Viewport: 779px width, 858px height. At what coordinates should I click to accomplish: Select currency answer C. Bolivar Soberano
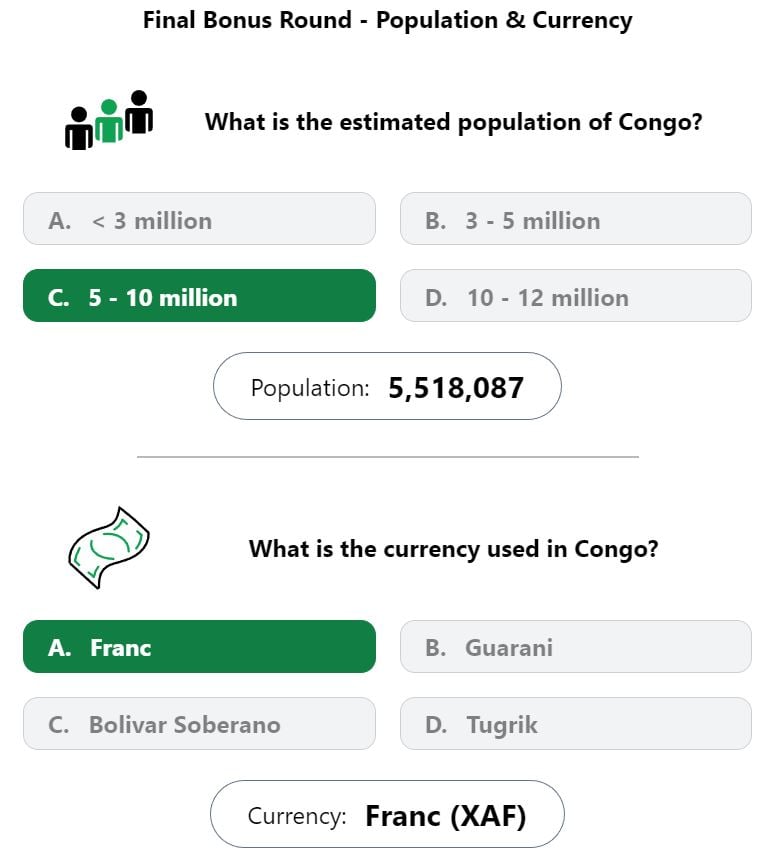(x=199, y=724)
